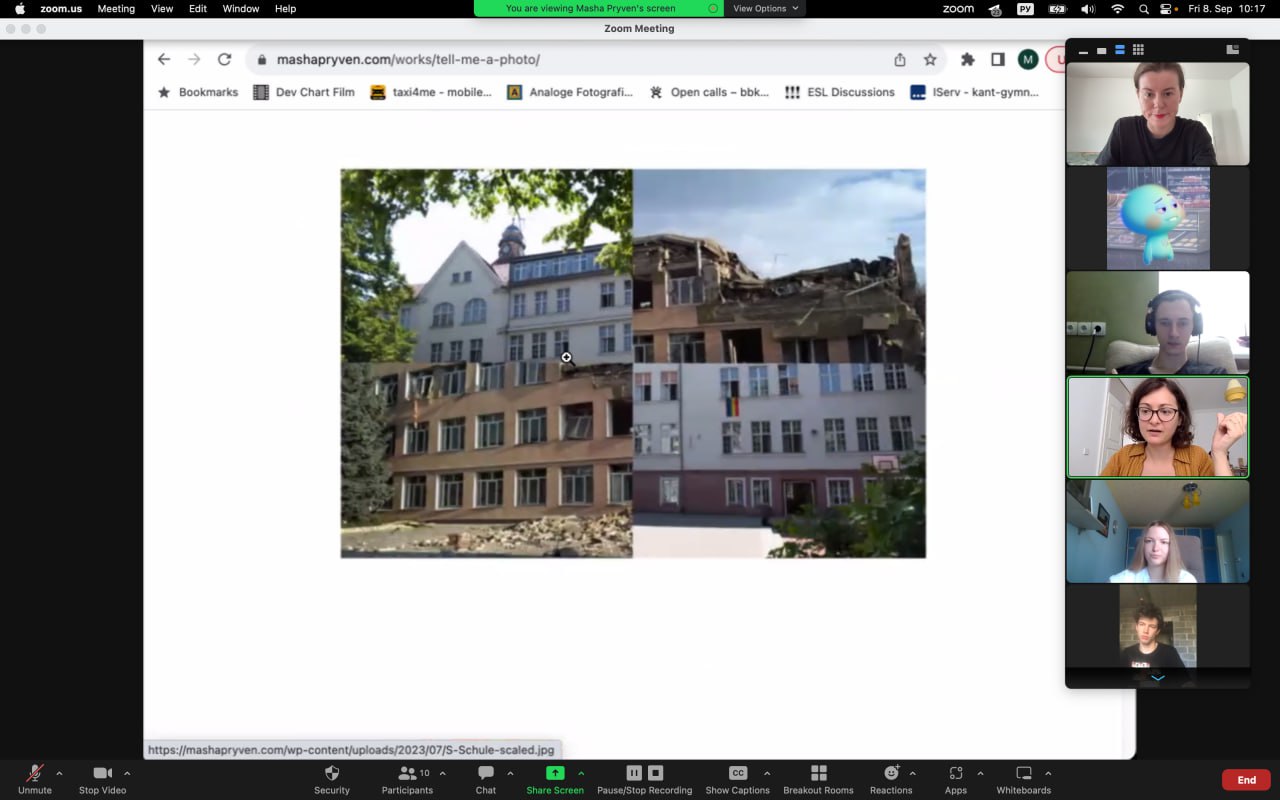Viewport: 1280px width, 800px height.
Task: Pause the recording
Action: pyautogui.click(x=634, y=773)
